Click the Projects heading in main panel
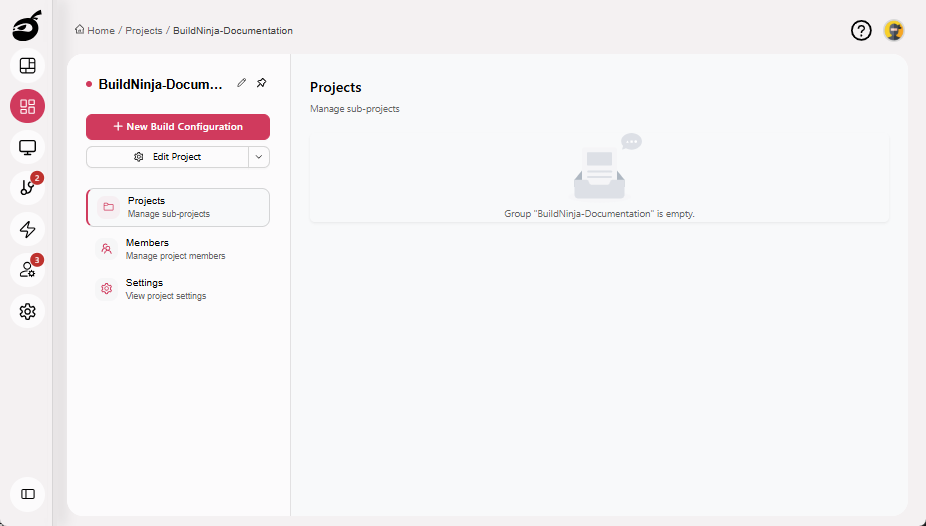Screen dimensions: 926x526 coord(335,87)
